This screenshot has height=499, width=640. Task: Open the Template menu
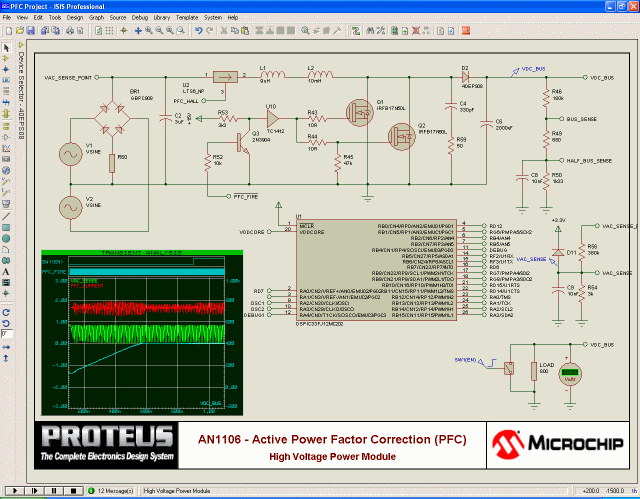(186, 18)
